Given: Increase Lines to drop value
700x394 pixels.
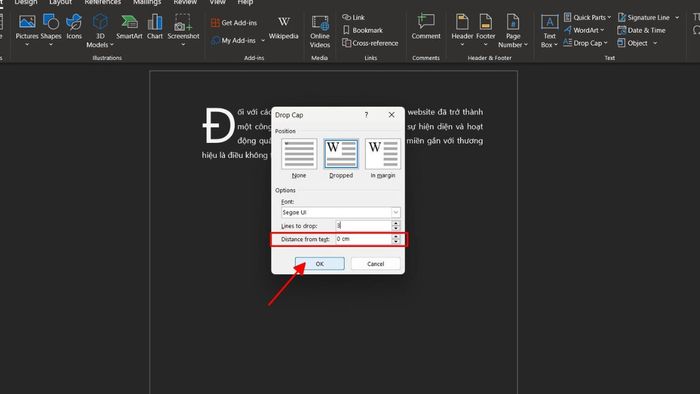Looking at the screenshot, I should pyautogui.click(x=396, y=223).
